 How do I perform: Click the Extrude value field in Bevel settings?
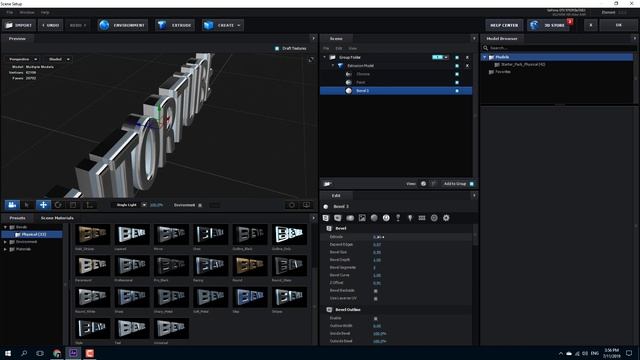point(378,237)
